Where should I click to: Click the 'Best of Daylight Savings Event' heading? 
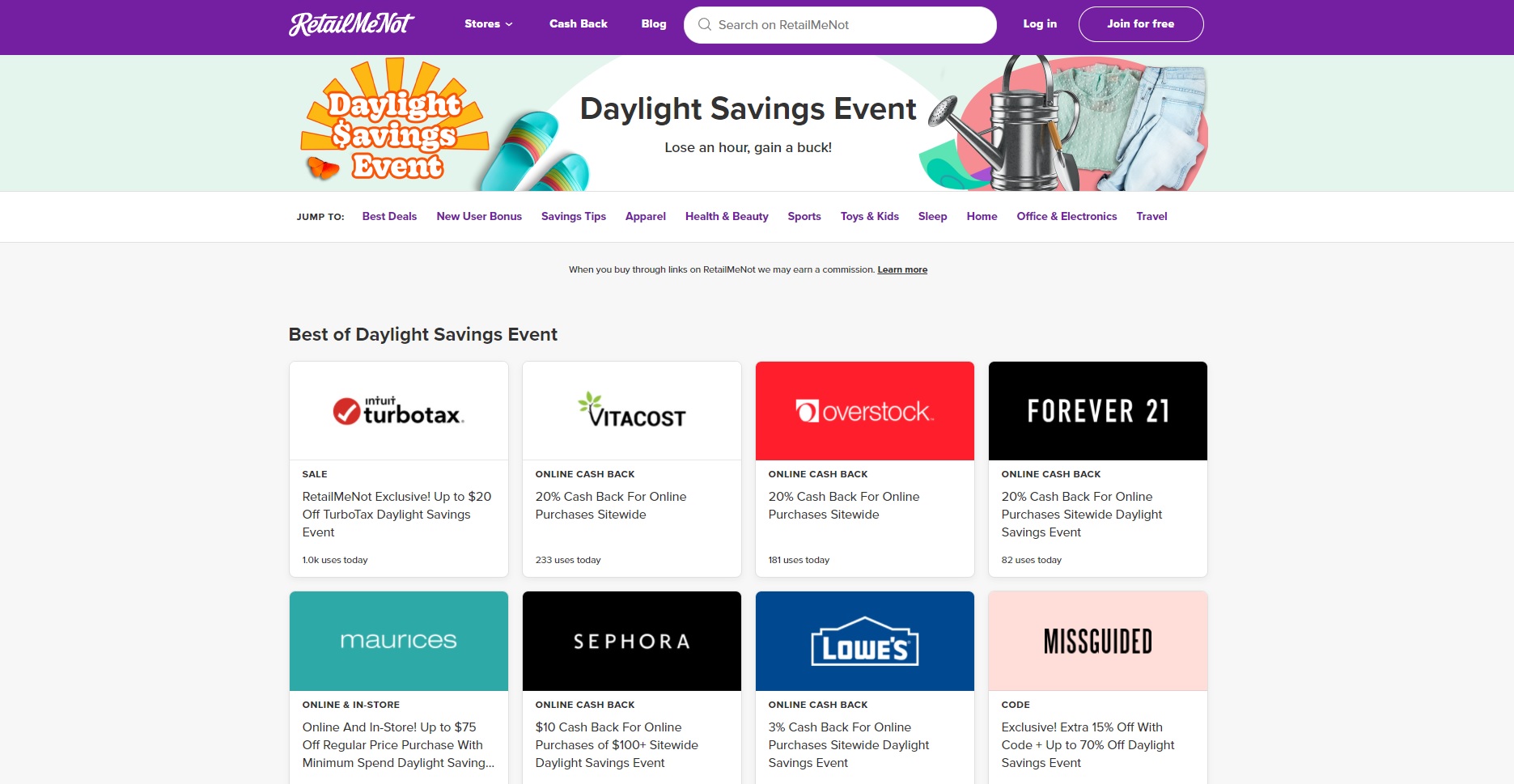click(423, 335)
